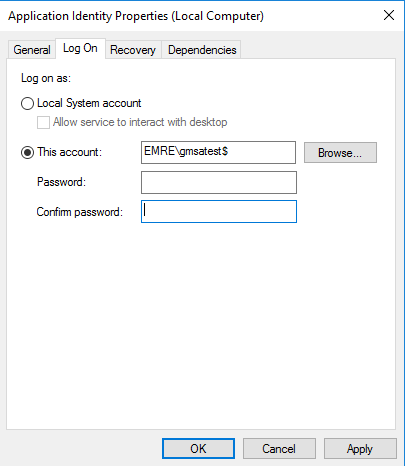Dismiss changes with the Cancel button
The width and height of the screenshot is (405, 466).
click(279, 449)
